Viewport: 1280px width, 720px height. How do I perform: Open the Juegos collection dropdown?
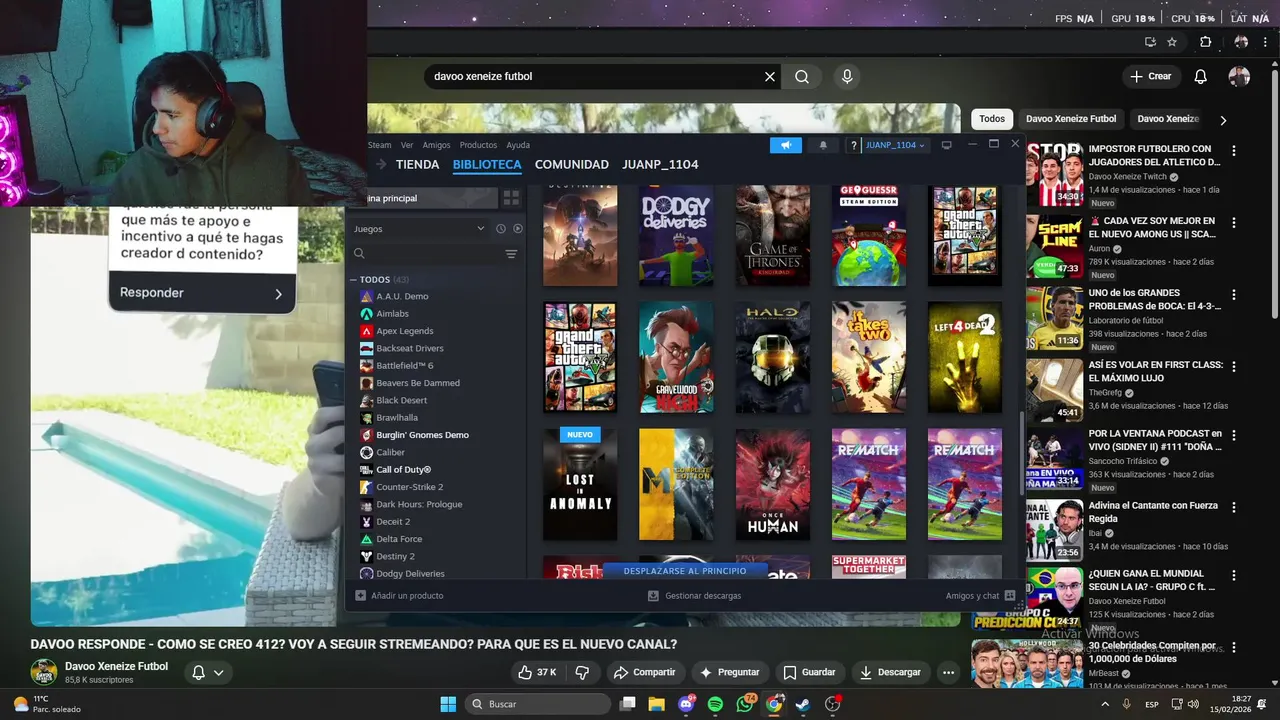(419, 229)
